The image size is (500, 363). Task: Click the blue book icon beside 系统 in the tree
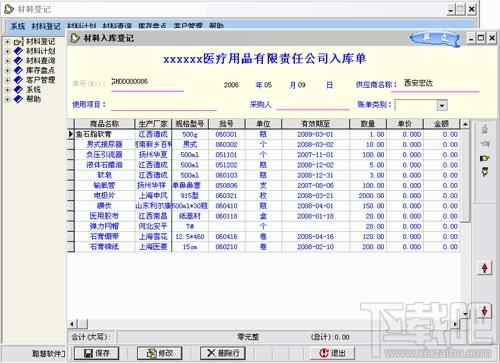click(x=18, y=90)
